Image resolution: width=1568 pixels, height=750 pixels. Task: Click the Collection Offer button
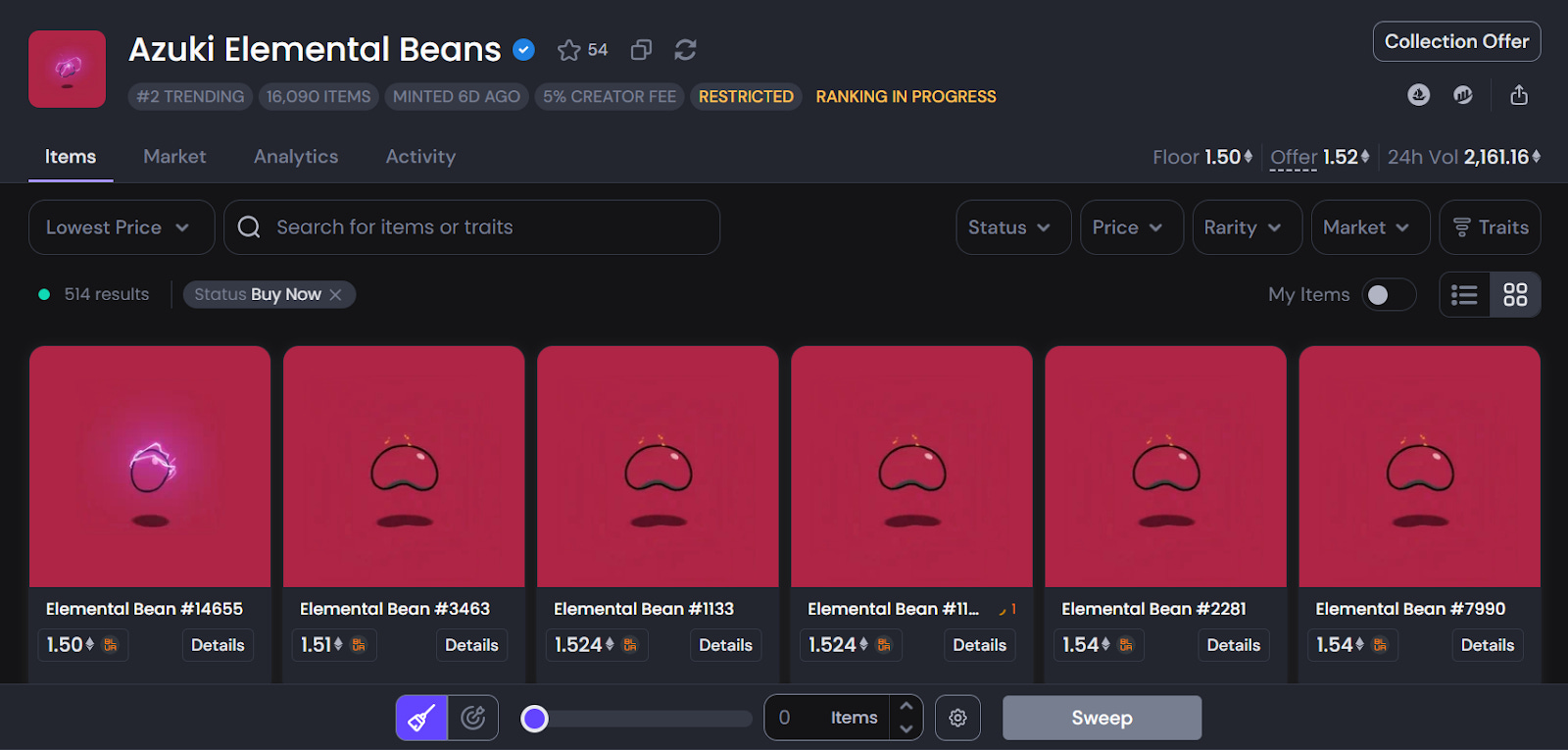pyautogui.click(x=1456, y=41)
